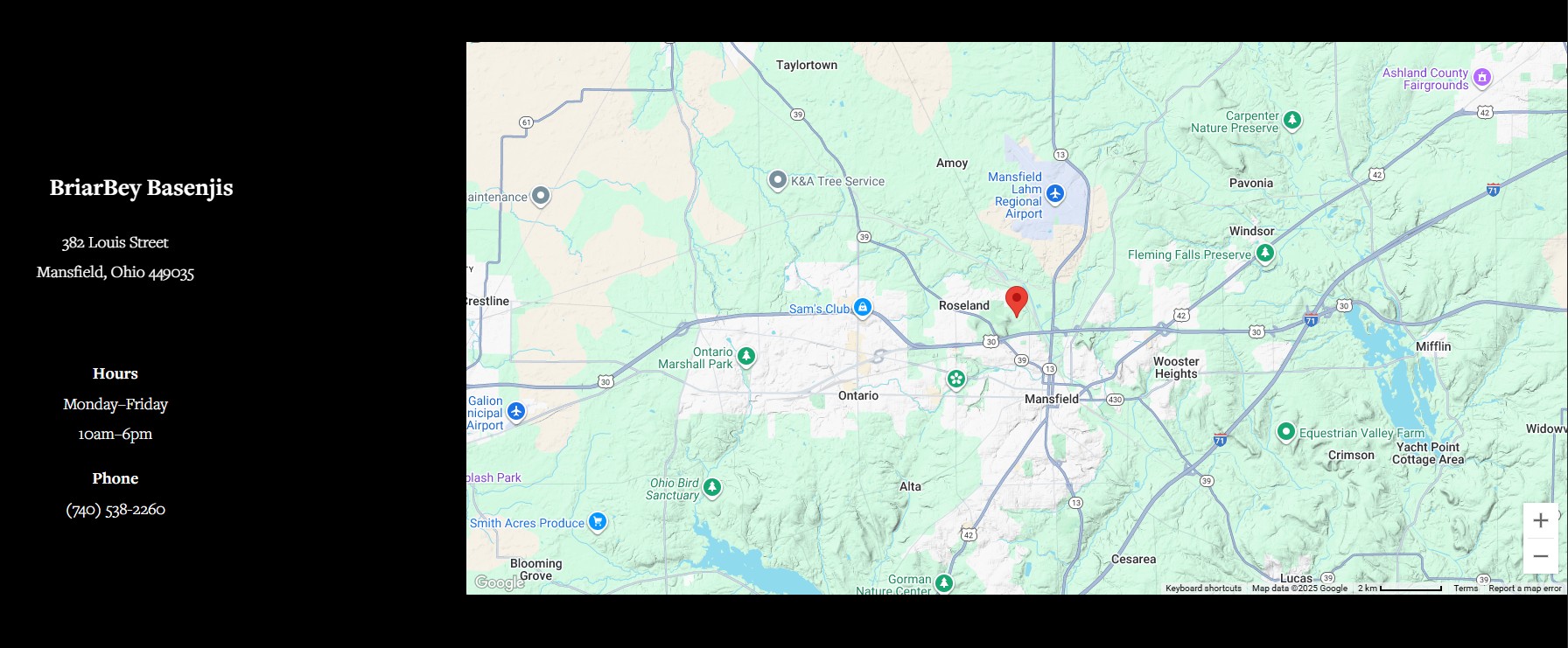Select the Mansfield Lahm Regional Airport icon

(x=1055, y=193)
